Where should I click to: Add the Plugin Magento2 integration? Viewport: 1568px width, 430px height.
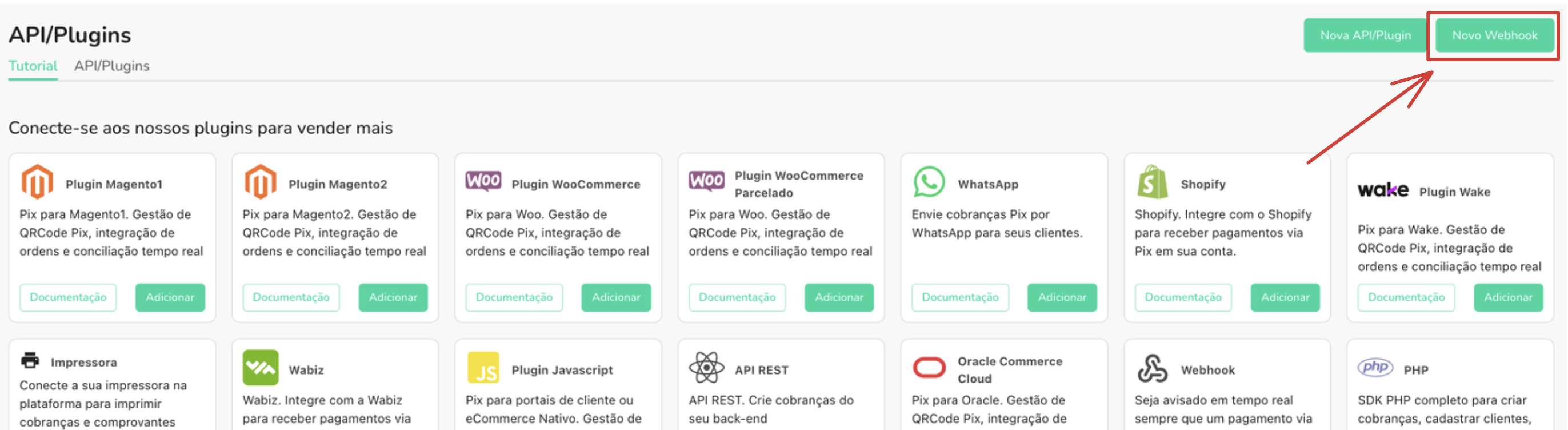393,297
